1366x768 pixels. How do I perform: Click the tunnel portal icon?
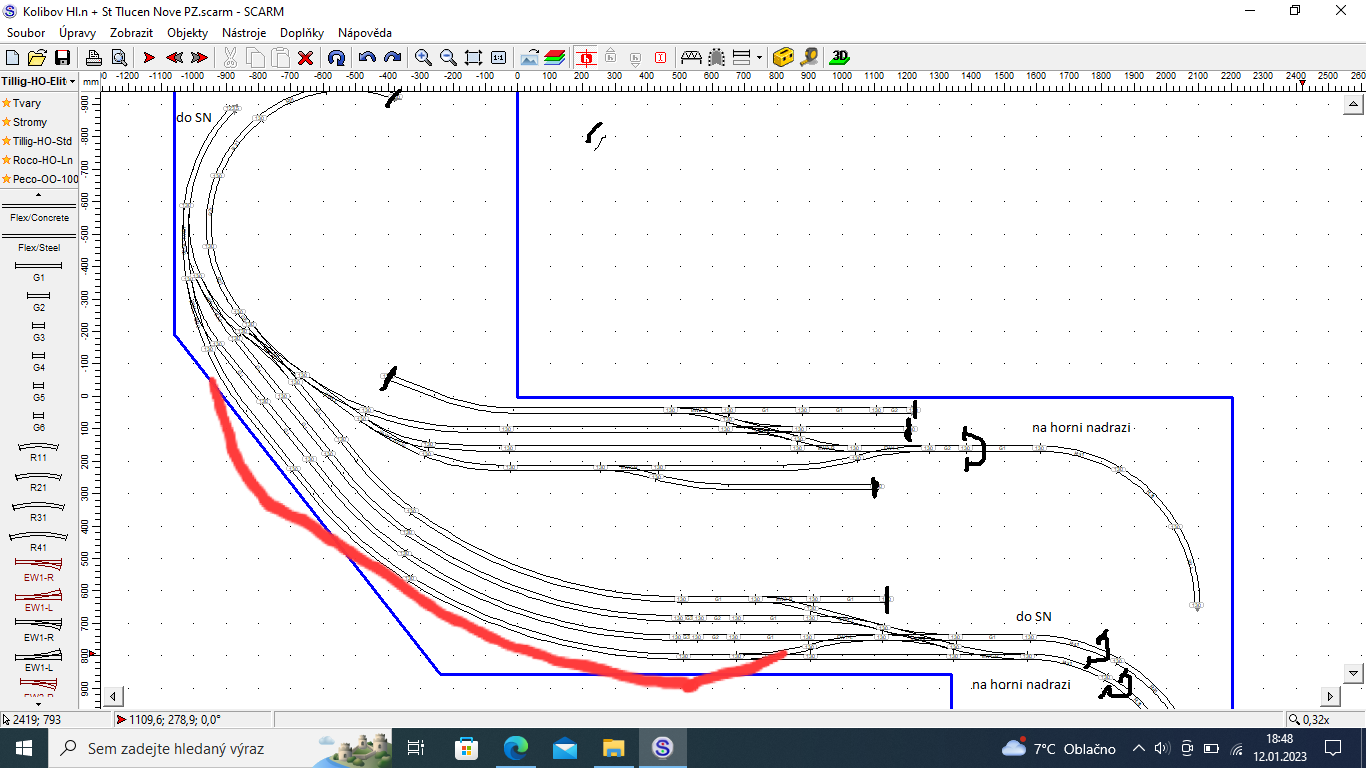(x=716, y=57)
